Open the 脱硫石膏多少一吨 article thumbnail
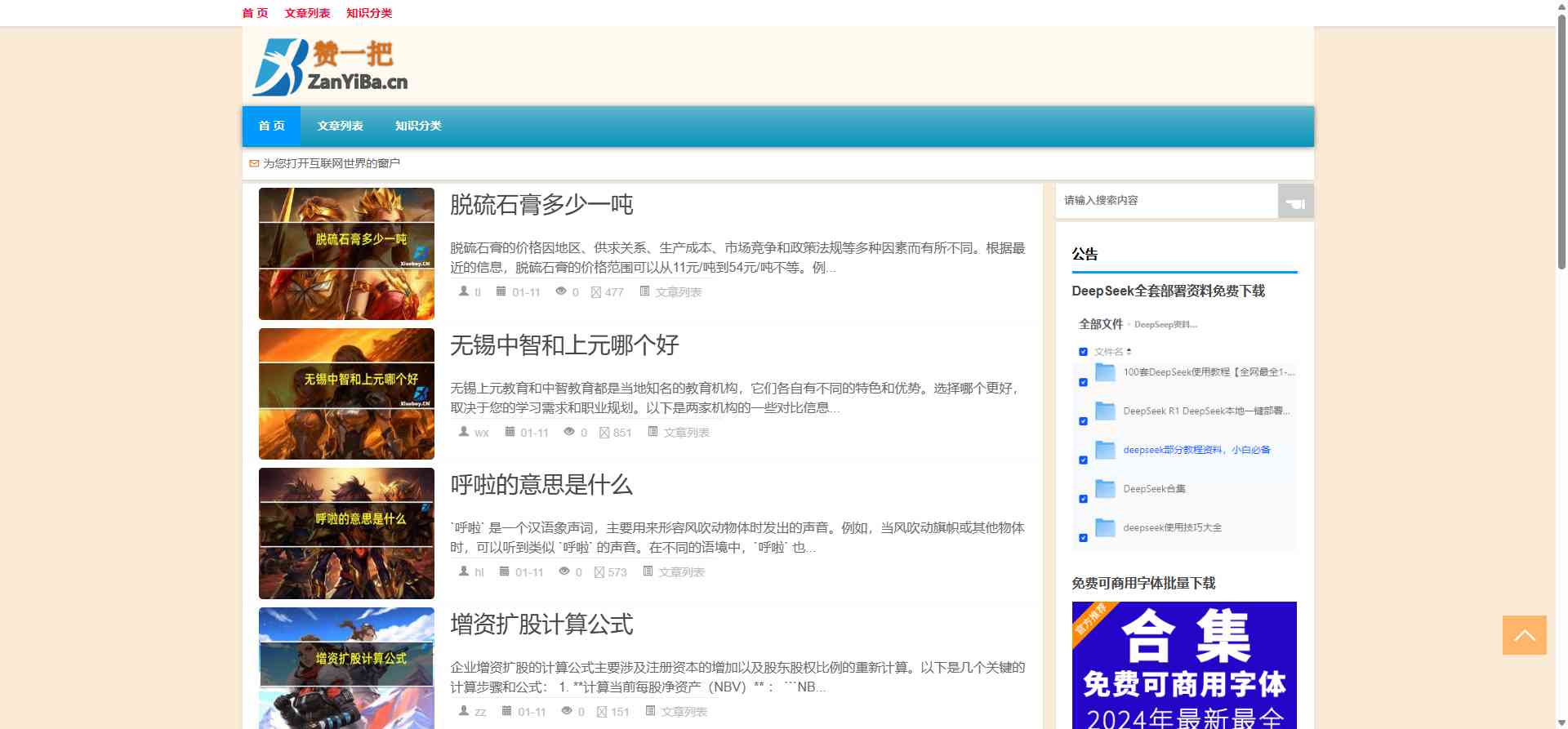The image size is (1568, 729). coord(346,254)
